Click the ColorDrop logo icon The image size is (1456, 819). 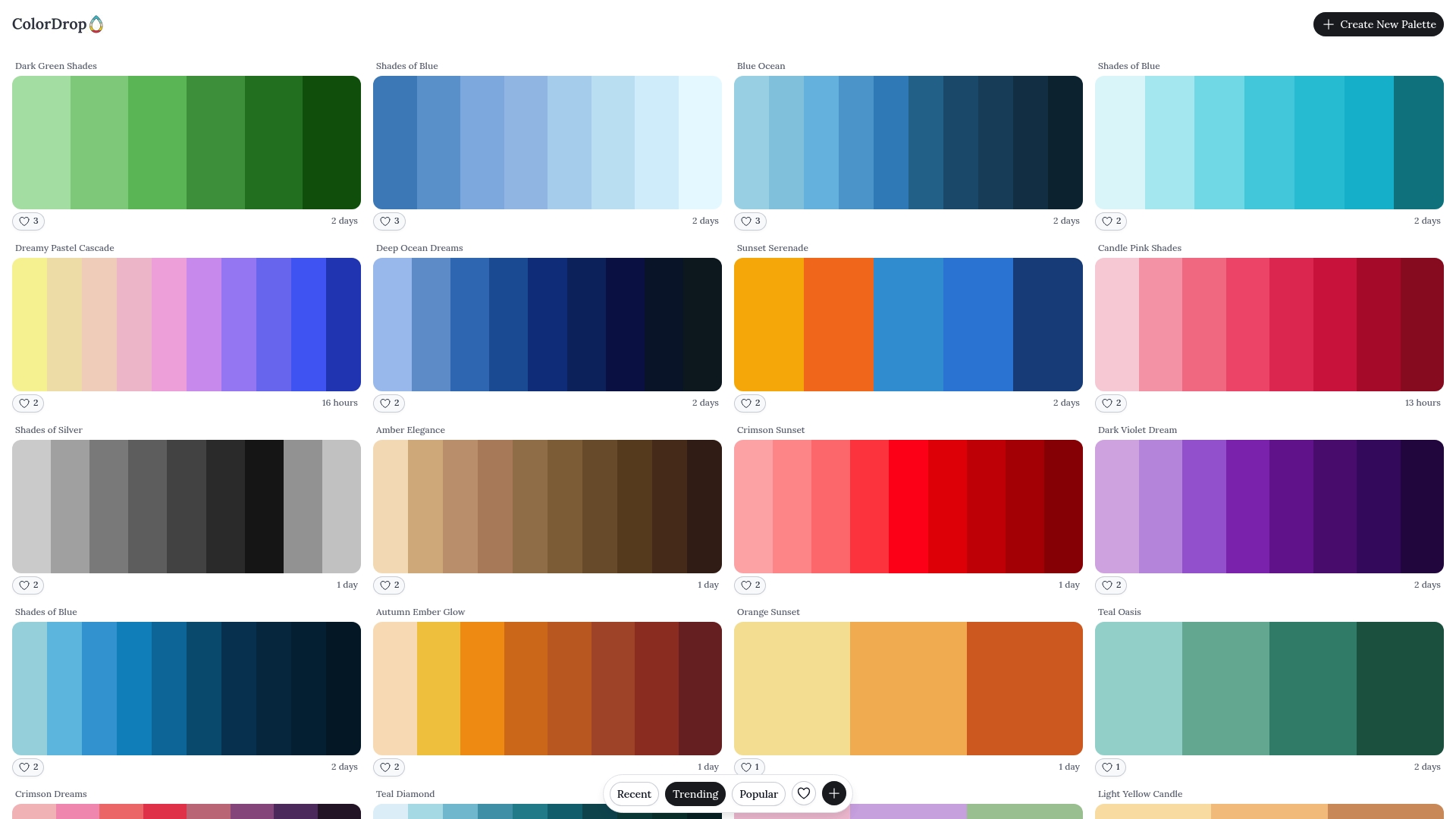tap(97, 24)
